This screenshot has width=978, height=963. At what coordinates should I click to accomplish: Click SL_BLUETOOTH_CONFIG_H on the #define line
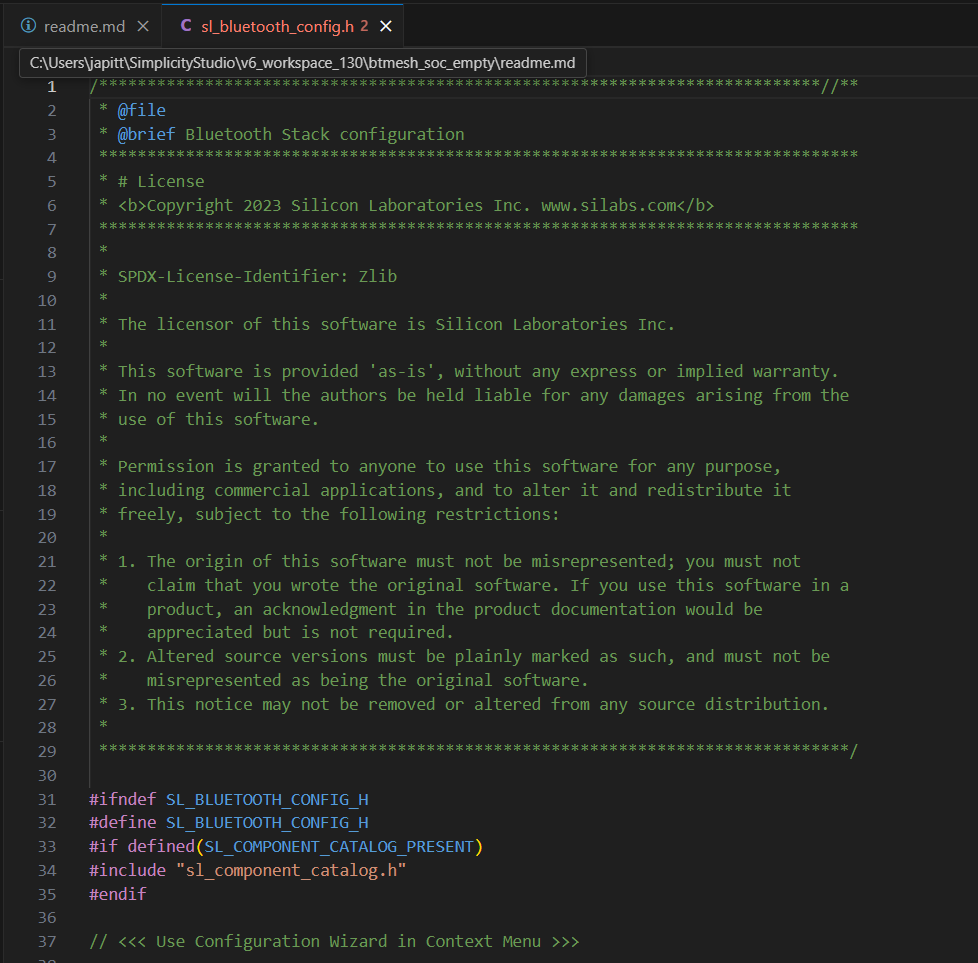pos(267,822)
